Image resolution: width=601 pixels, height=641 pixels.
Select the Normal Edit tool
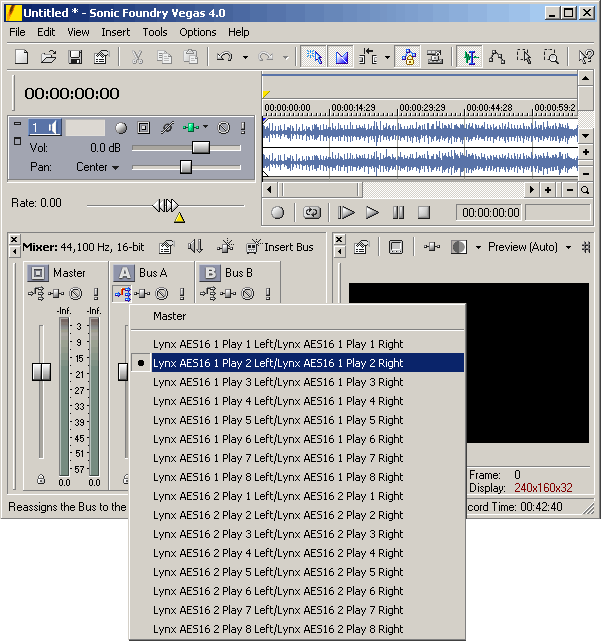[470, 56]
